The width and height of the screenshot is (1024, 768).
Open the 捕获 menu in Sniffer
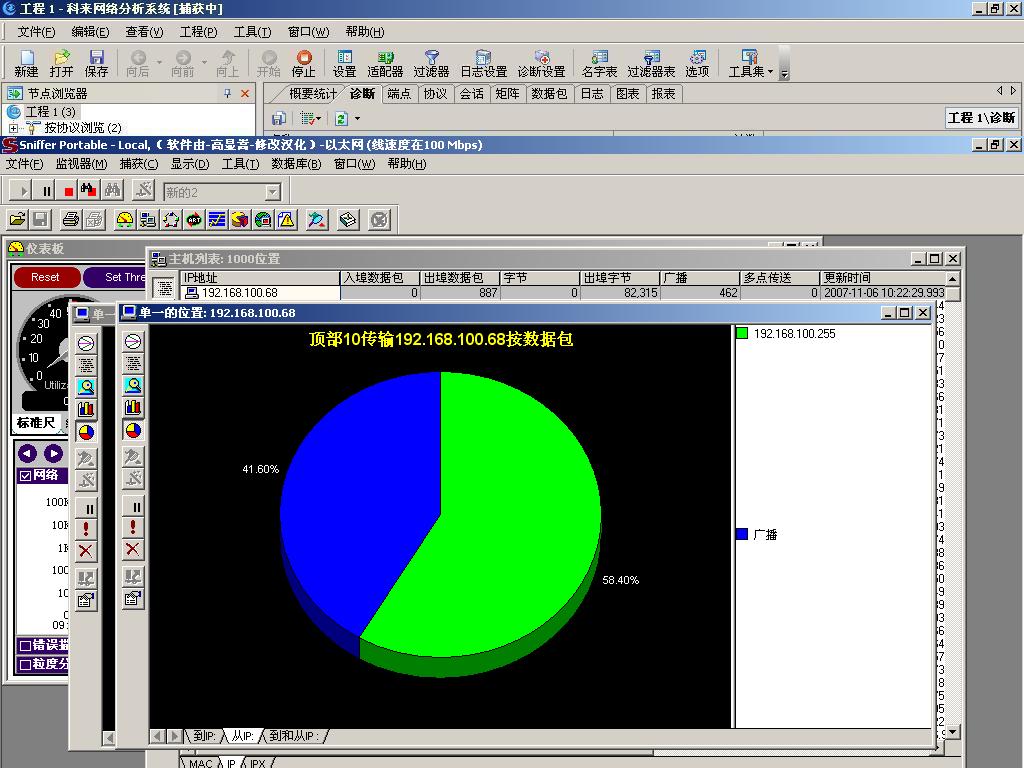pyautogui.click(x=138, y=164)
